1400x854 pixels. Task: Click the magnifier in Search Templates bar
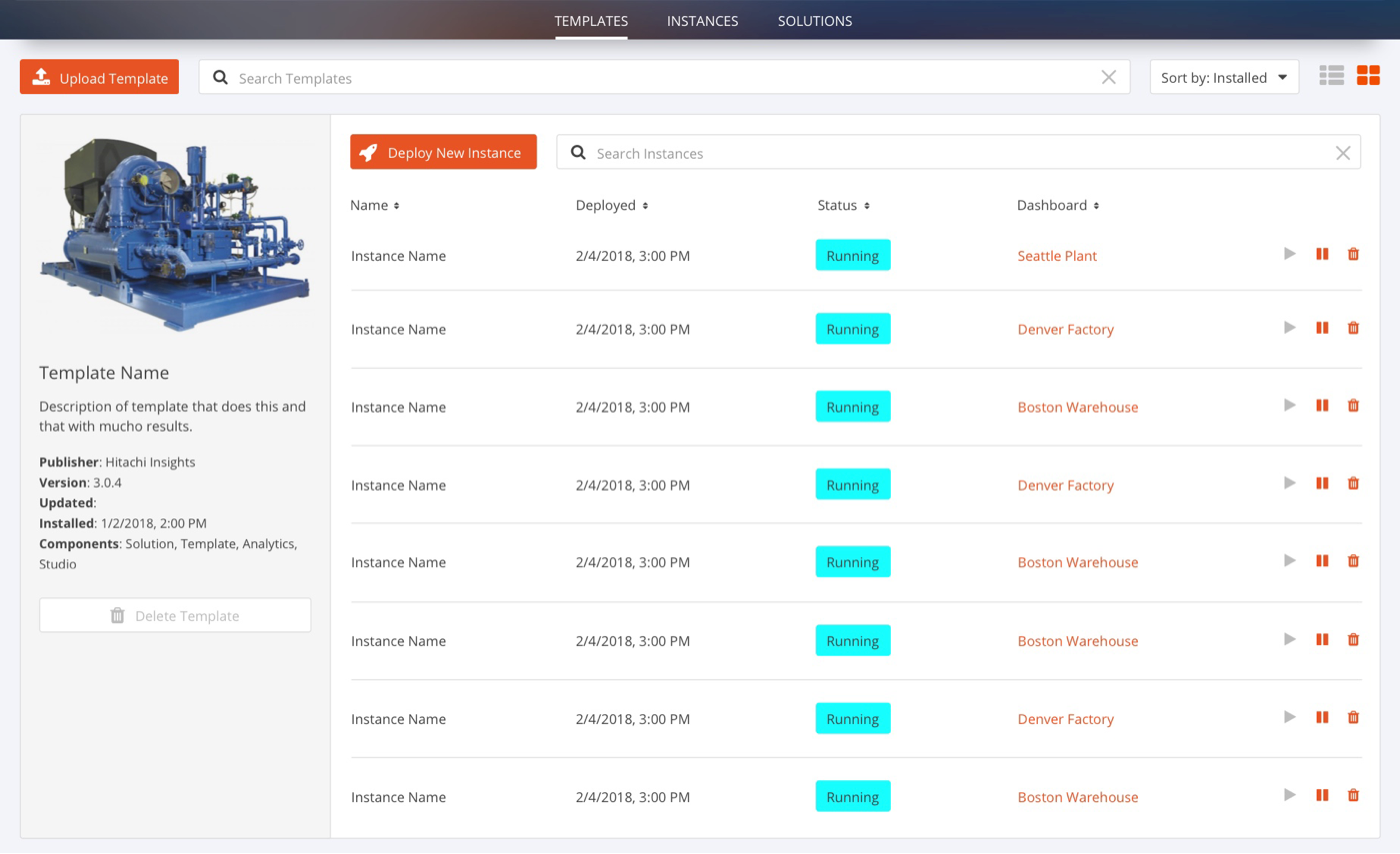click(x=220, y=77)
